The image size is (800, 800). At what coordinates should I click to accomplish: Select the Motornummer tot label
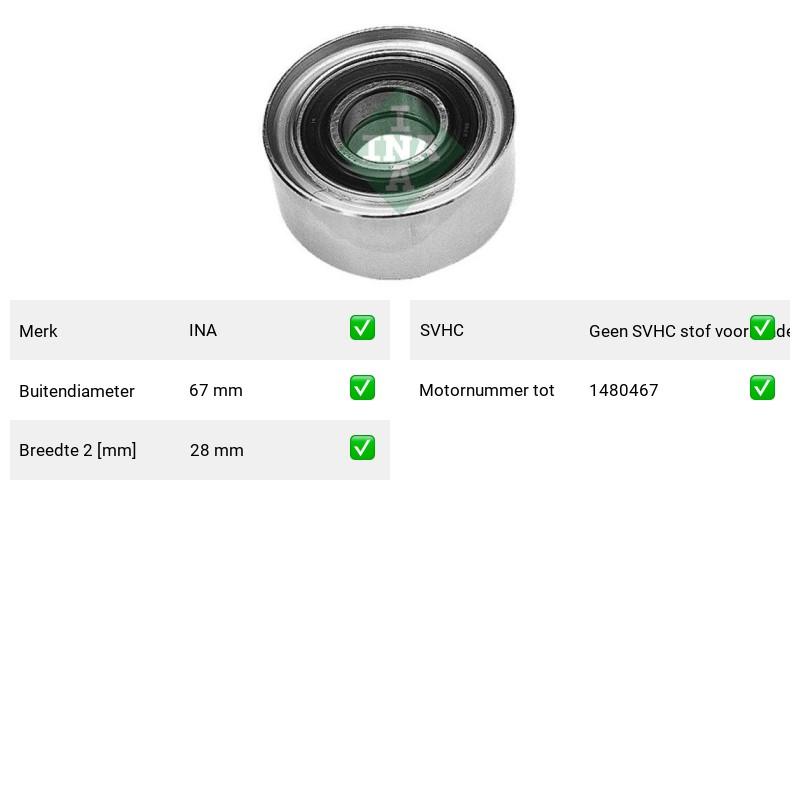(487, 391)
